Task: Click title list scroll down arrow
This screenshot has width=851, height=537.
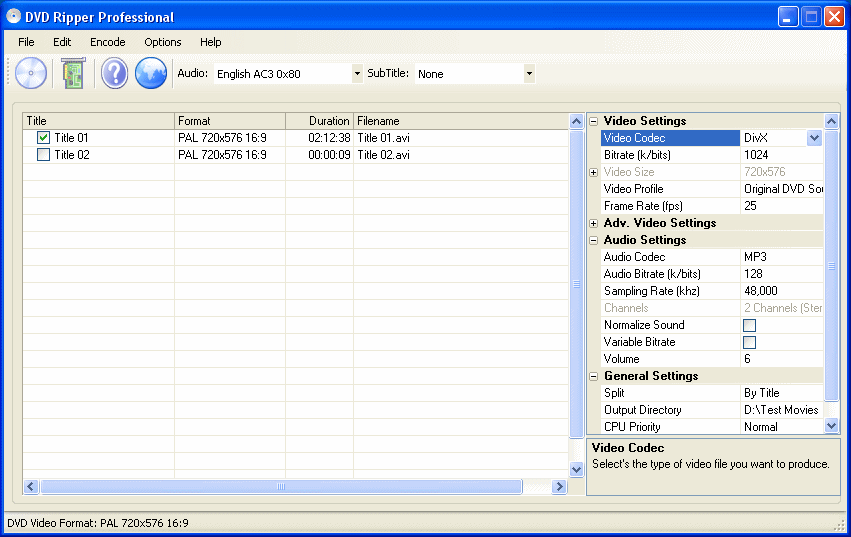Action: [576, 470]
